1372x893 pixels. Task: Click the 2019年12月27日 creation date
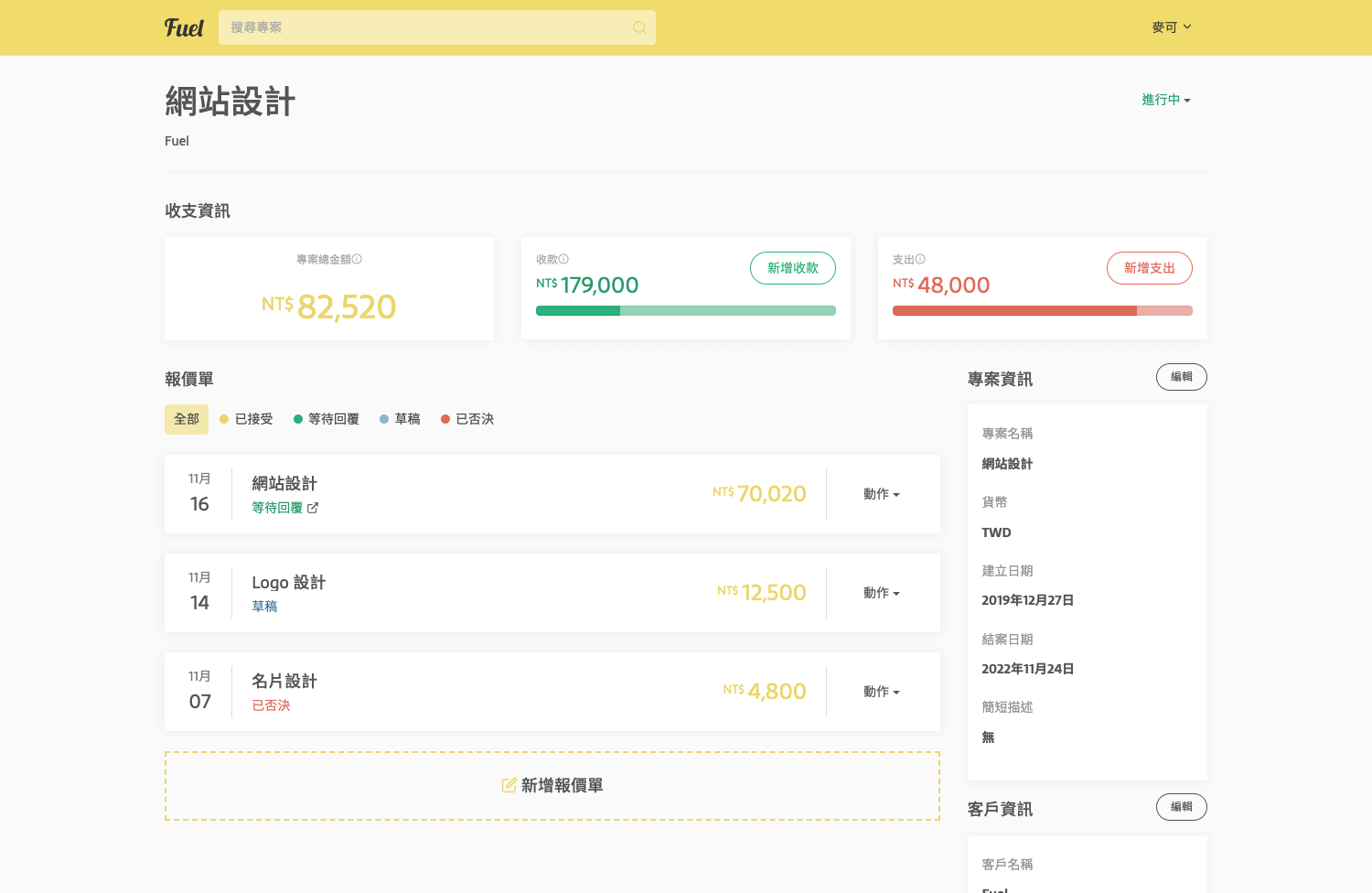(x=1027, y=600)
